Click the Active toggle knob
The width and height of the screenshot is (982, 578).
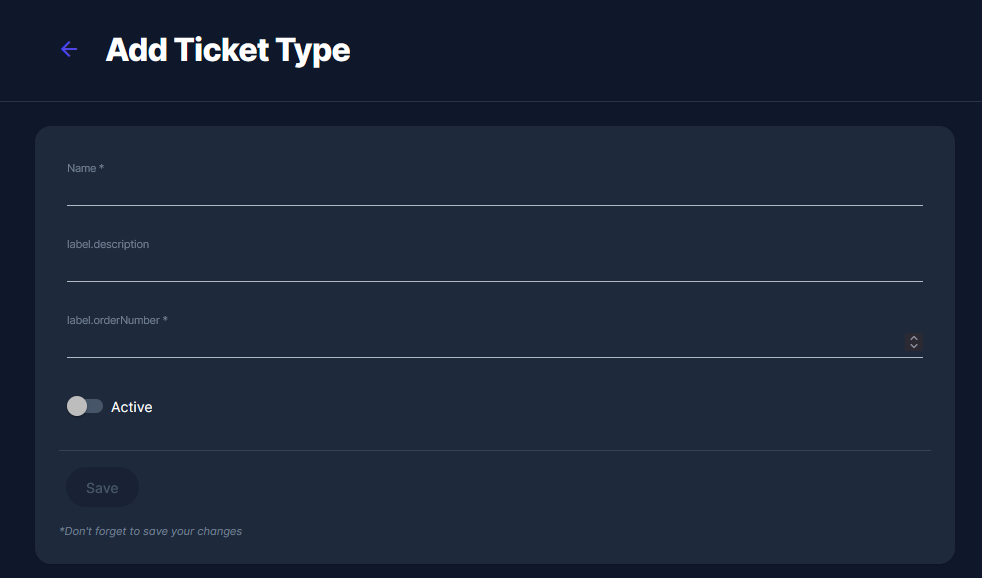coord(78,406)
